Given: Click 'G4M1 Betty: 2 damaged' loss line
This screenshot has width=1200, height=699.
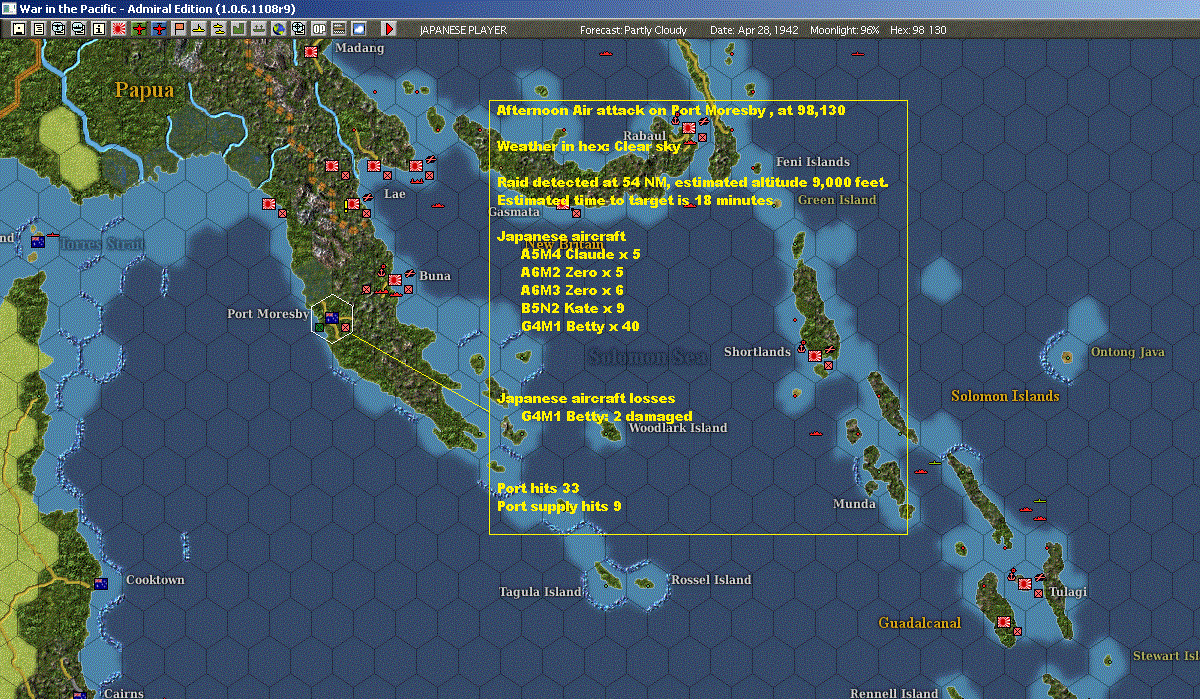Looking at the screenshot, I should 606,416.
